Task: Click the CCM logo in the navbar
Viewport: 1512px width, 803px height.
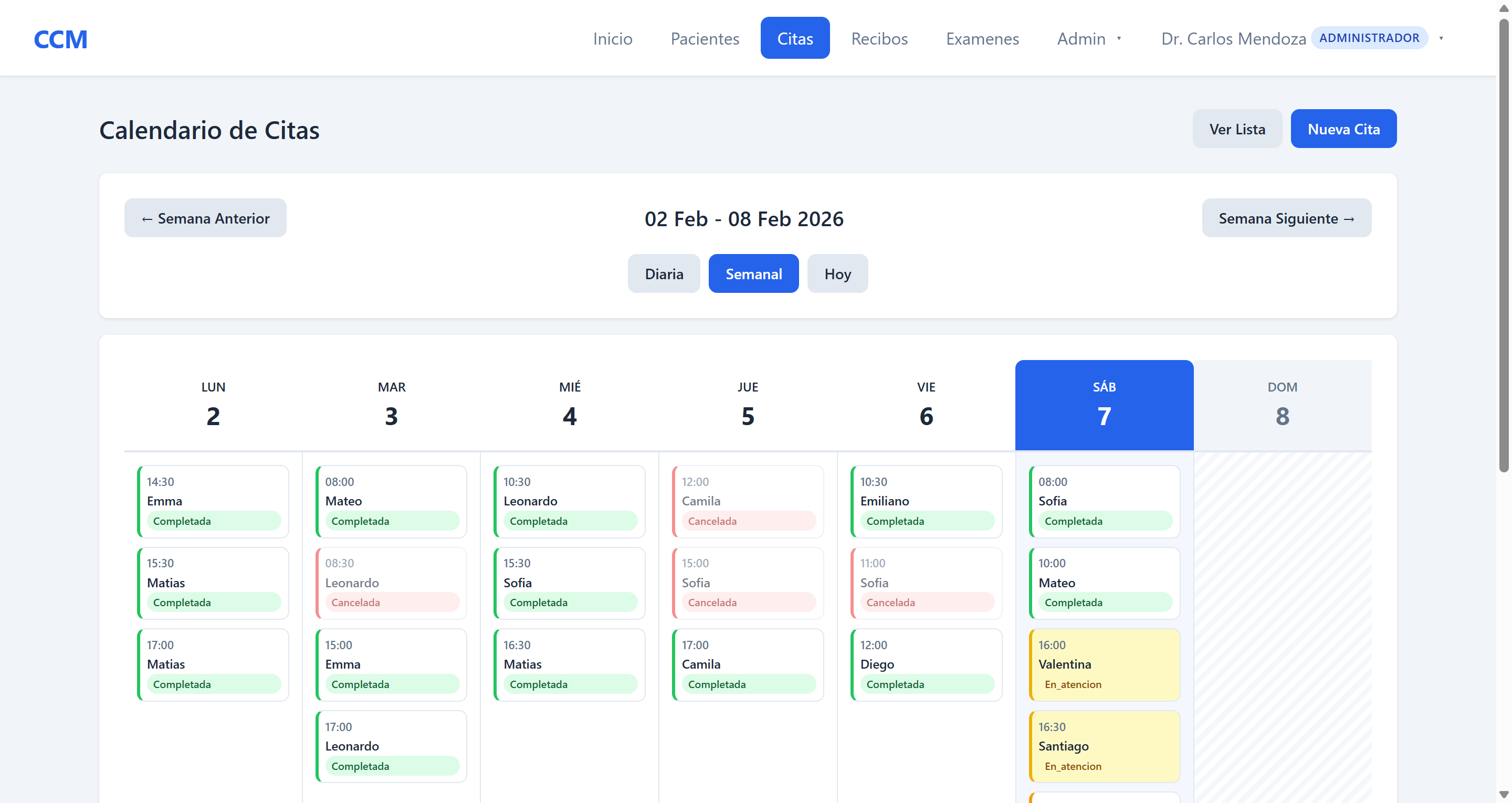Action: pos(60,39)
